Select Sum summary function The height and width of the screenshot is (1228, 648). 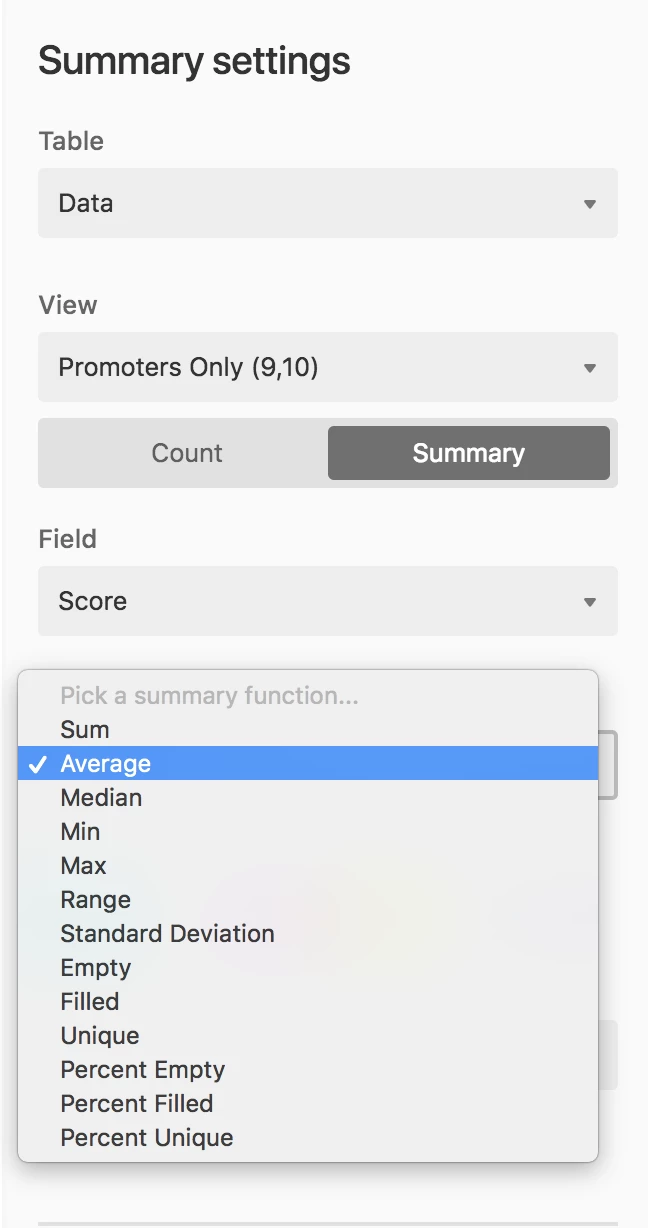pyautogui.click(x=84, y=729)
